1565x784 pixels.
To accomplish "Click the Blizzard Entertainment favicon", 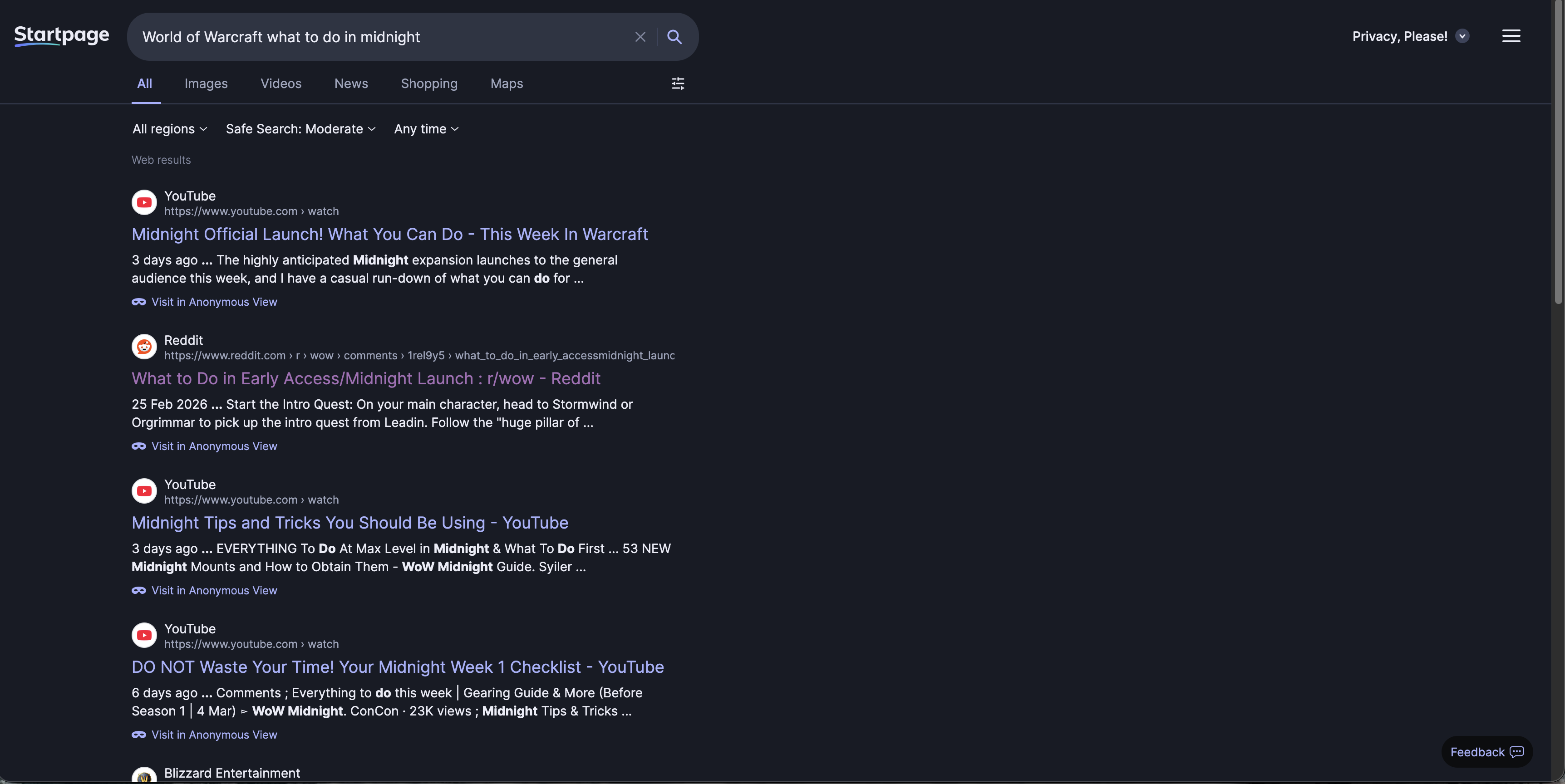I will [144, 775].
